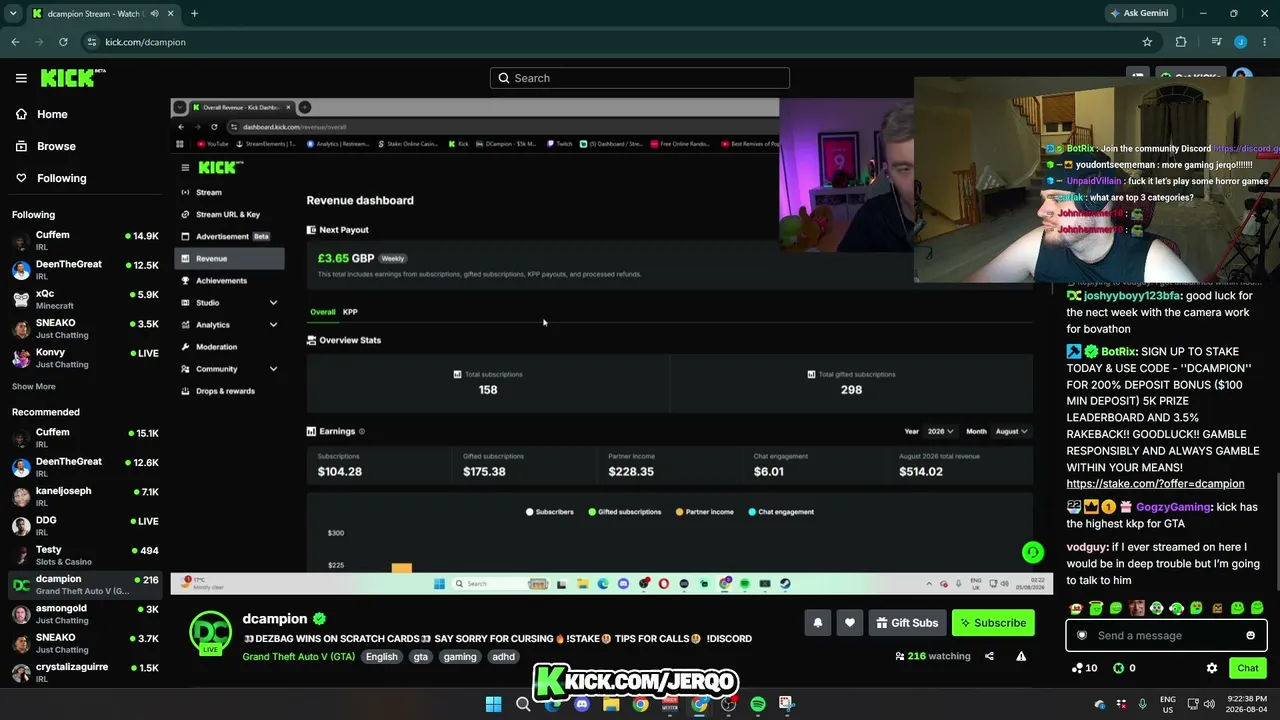Open File Explorer from the taskbar

(x=611, y=704)
